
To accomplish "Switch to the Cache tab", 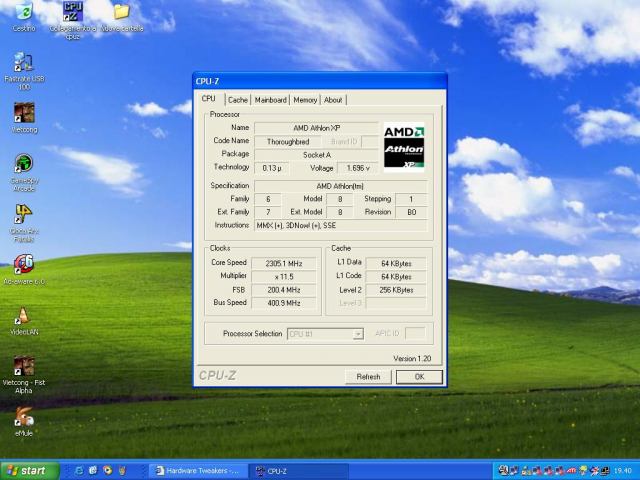I will (238, 100).
